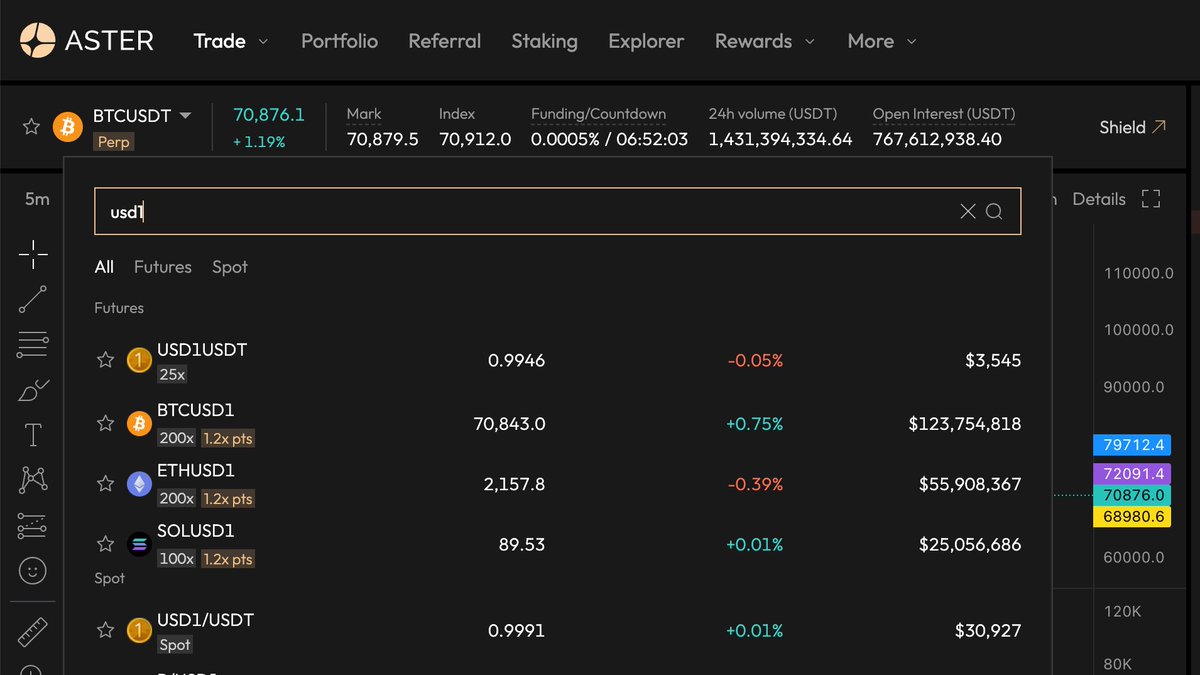Click the 200x leverage badge on BTCUSD1
The width and height of the screenshot is (1200, 675).
click(176, 438)
